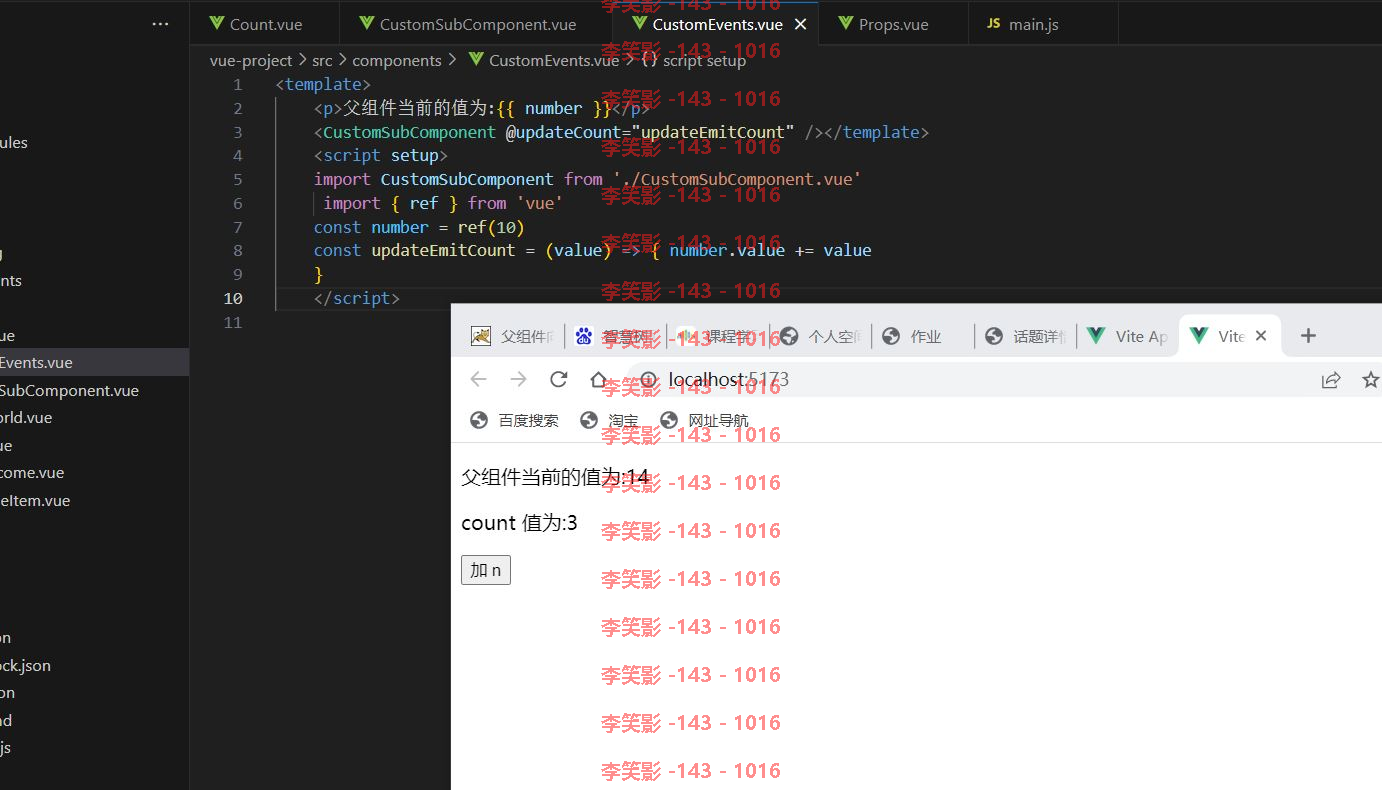Click number.value += value expression

770,250
